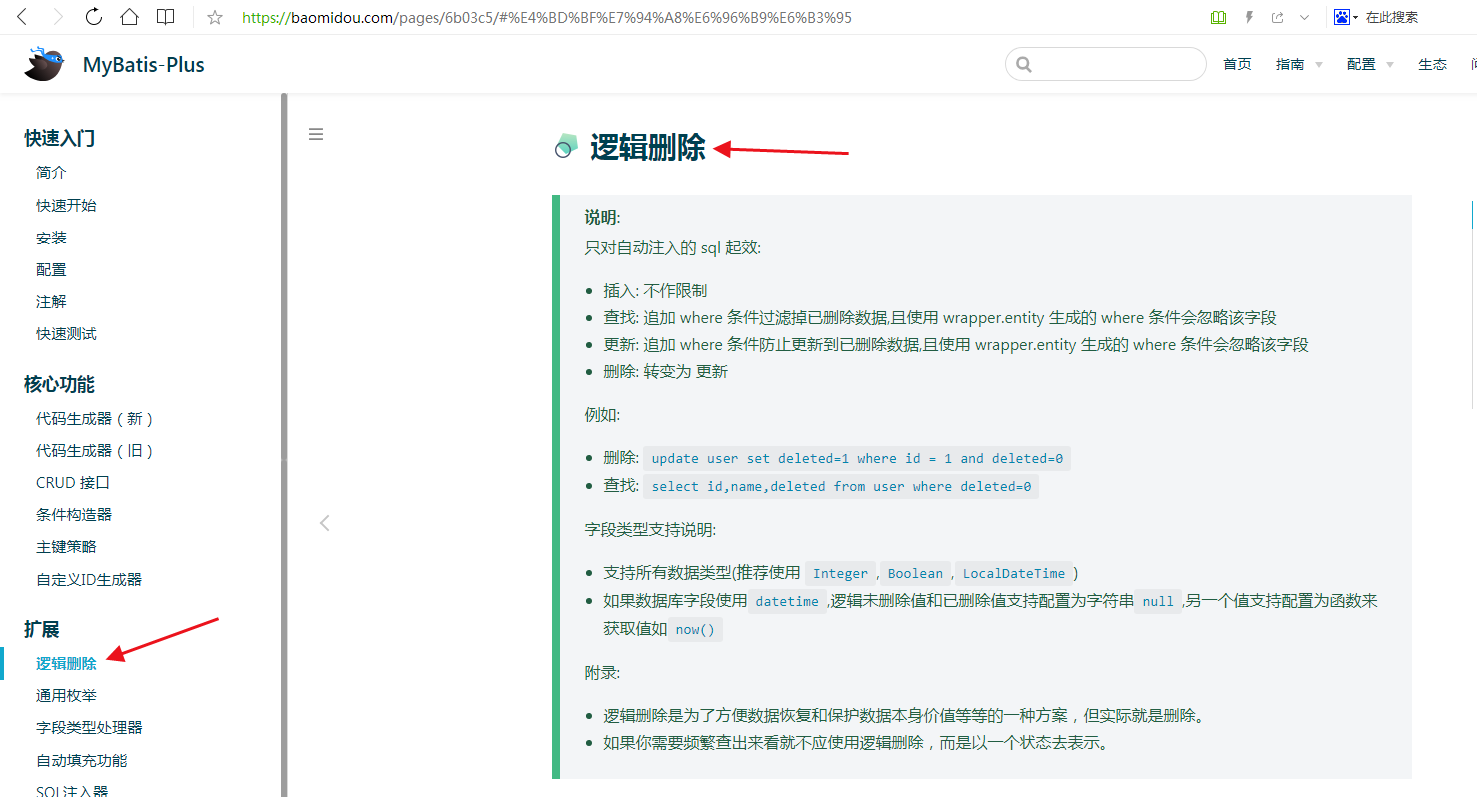Click the 删除: 转变为 更新 bullet
This screenshot has width=1477, height=797.
click(x=665, y=372)
